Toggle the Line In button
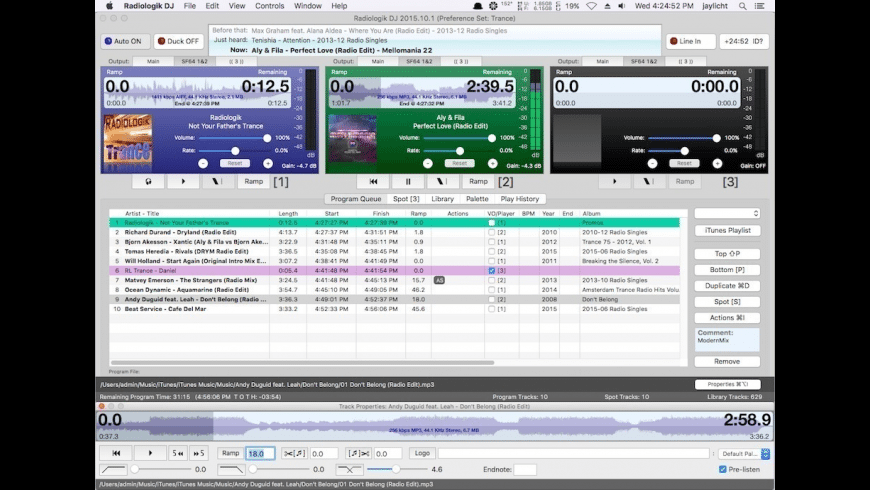The height and width of the screenshot is (490, 870). coord(690,41)
